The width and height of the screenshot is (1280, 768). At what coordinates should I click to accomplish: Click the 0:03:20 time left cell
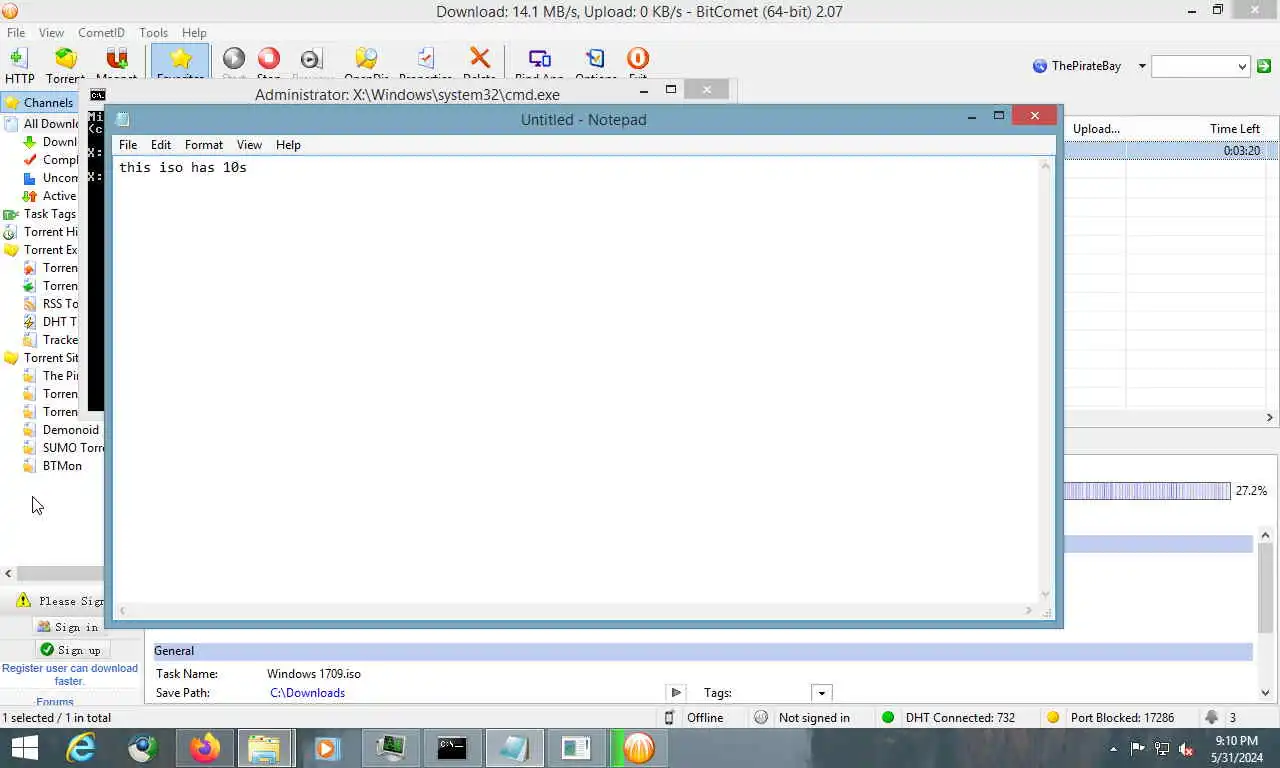[1241, 151]
